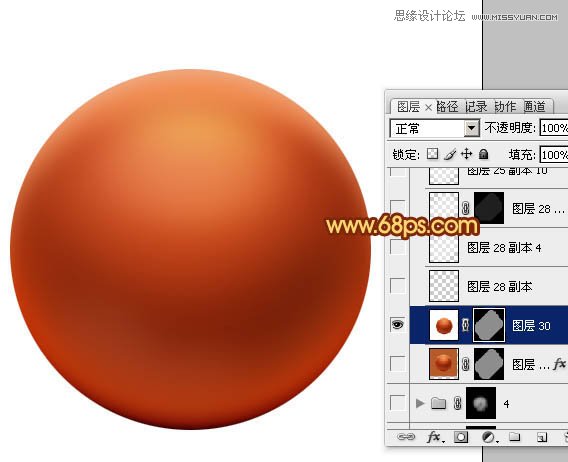Image resolution: width=568 pixels, height=462 pixels.
Task: Open the layer style fx menu
Action: 435,437
